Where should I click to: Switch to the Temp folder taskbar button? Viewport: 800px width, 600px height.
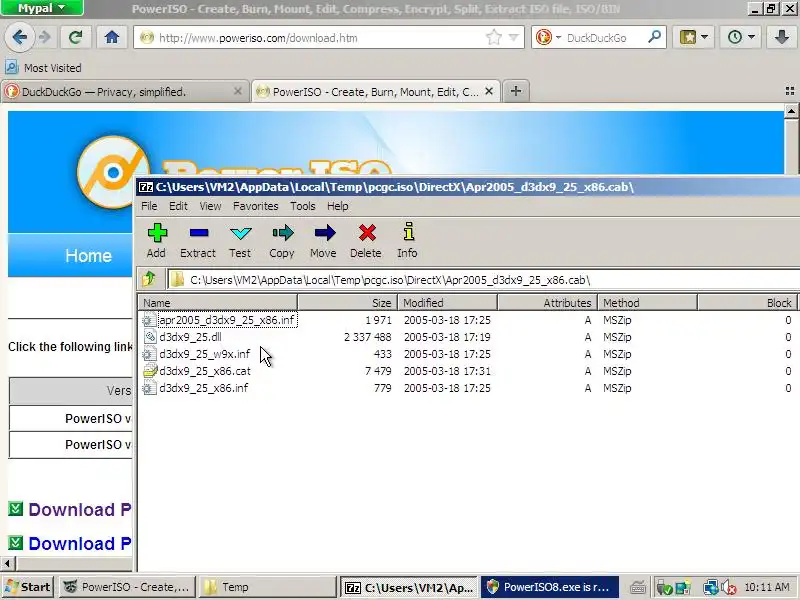point(267,587)
